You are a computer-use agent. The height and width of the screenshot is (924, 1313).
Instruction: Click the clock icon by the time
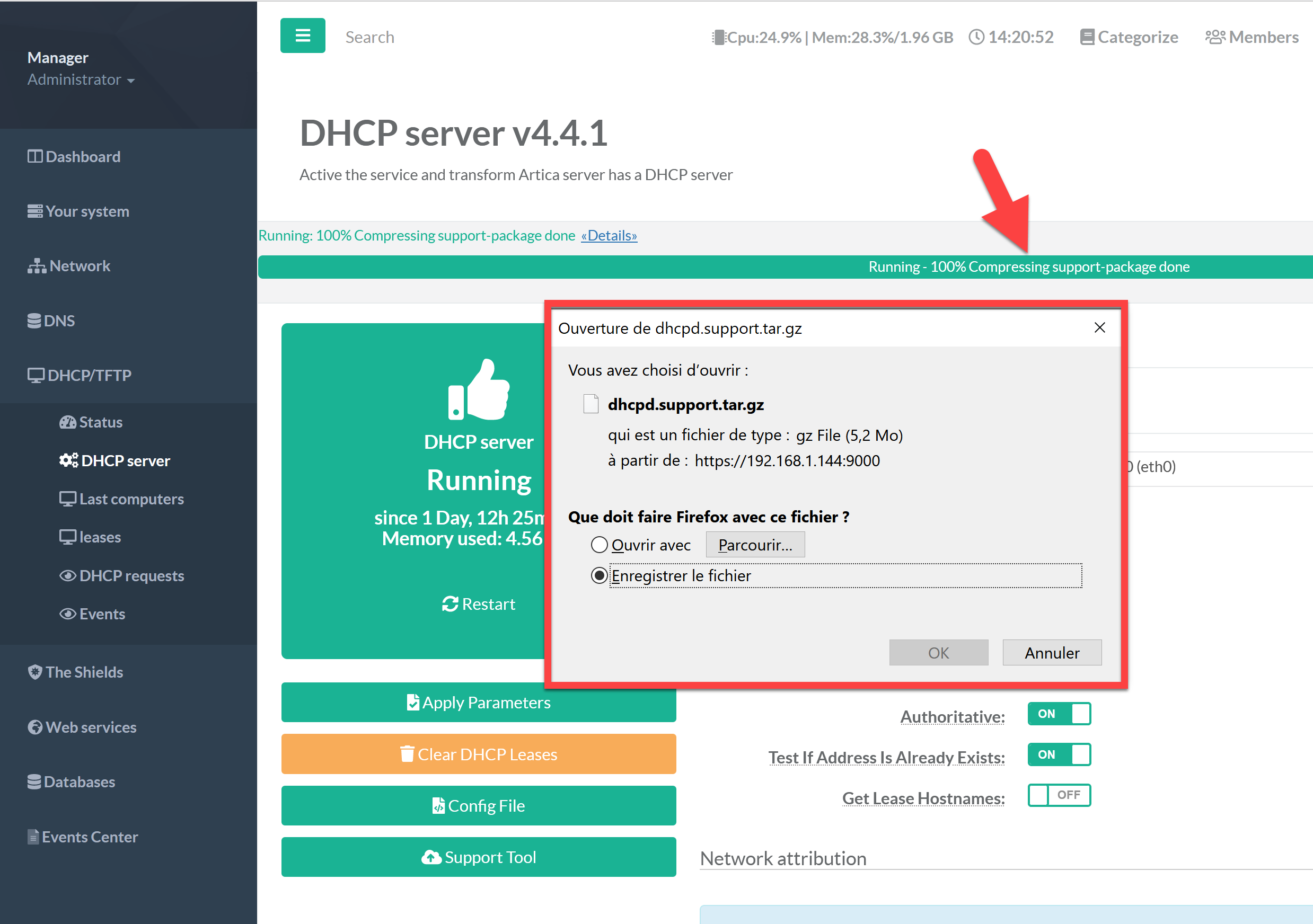pyautogui.click(x=977, y=38)
